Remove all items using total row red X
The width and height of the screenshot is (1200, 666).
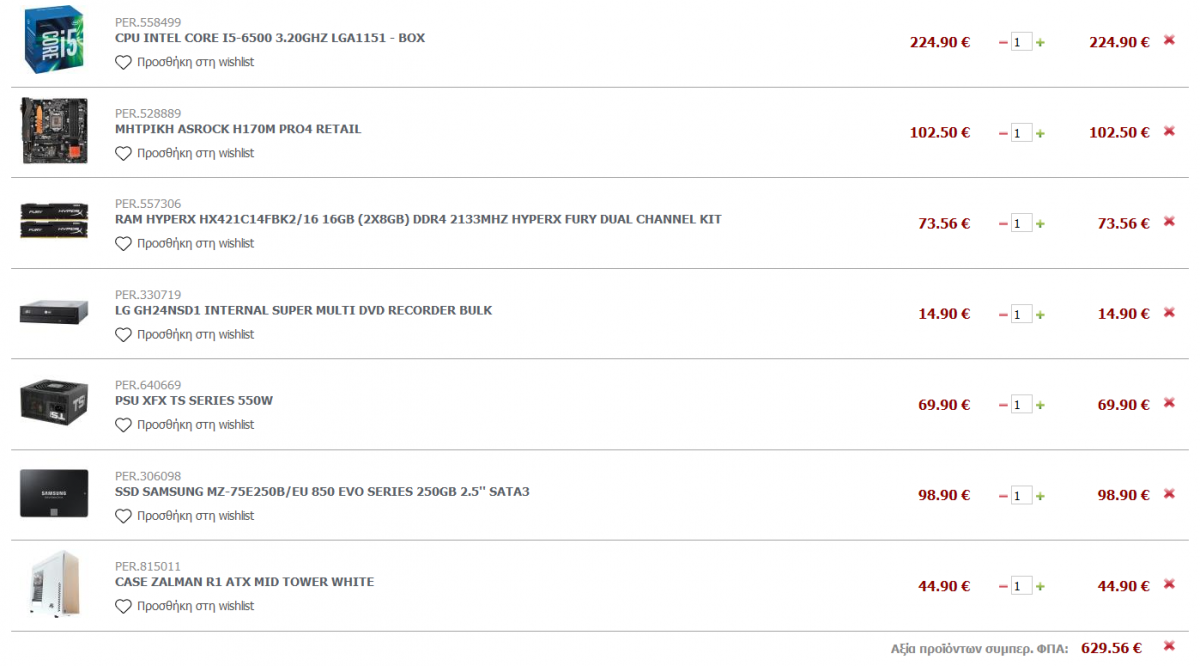coord(1169,647)
